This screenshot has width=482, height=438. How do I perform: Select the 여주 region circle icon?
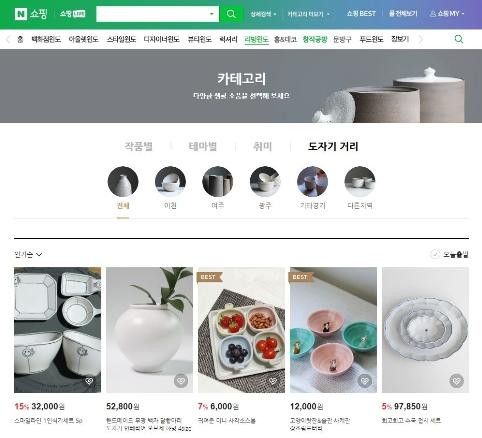click(218, 182)
